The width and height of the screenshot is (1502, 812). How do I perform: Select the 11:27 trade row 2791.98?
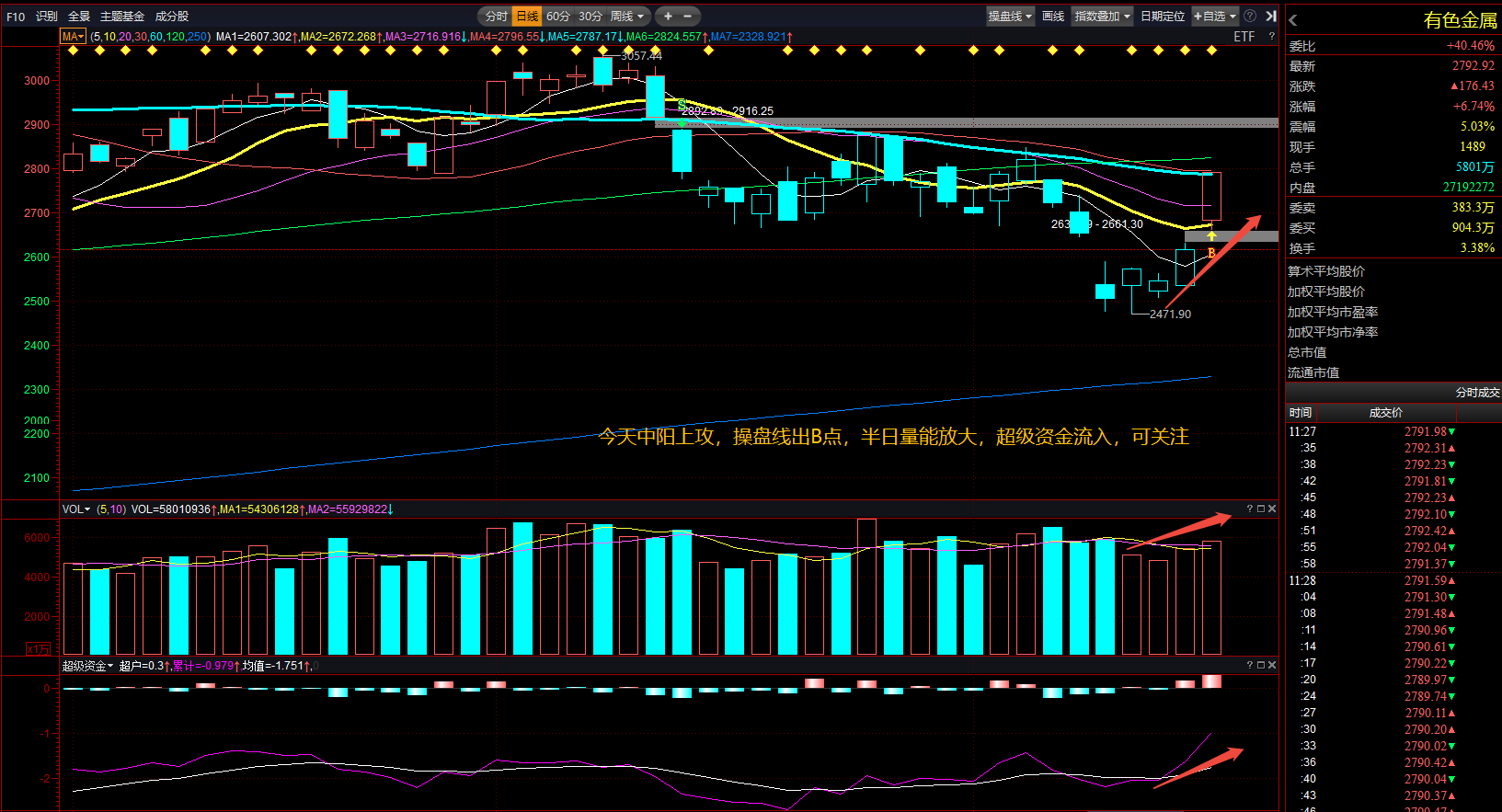click(x=1393, y=431)
